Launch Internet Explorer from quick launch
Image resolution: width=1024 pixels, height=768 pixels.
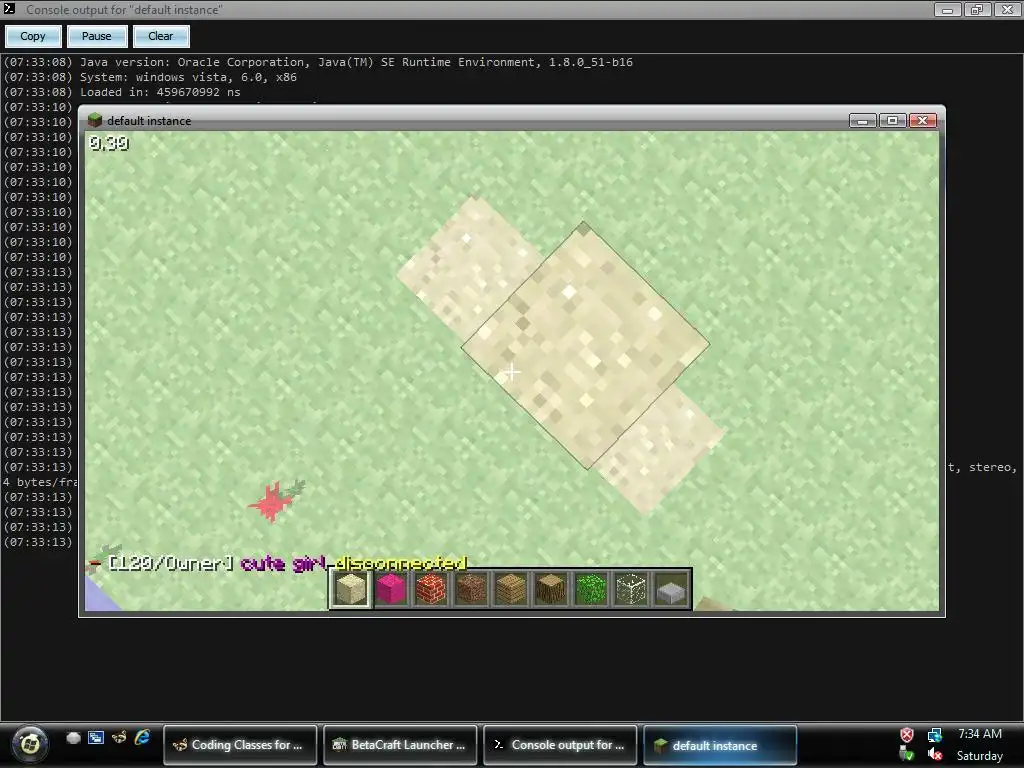142,738
